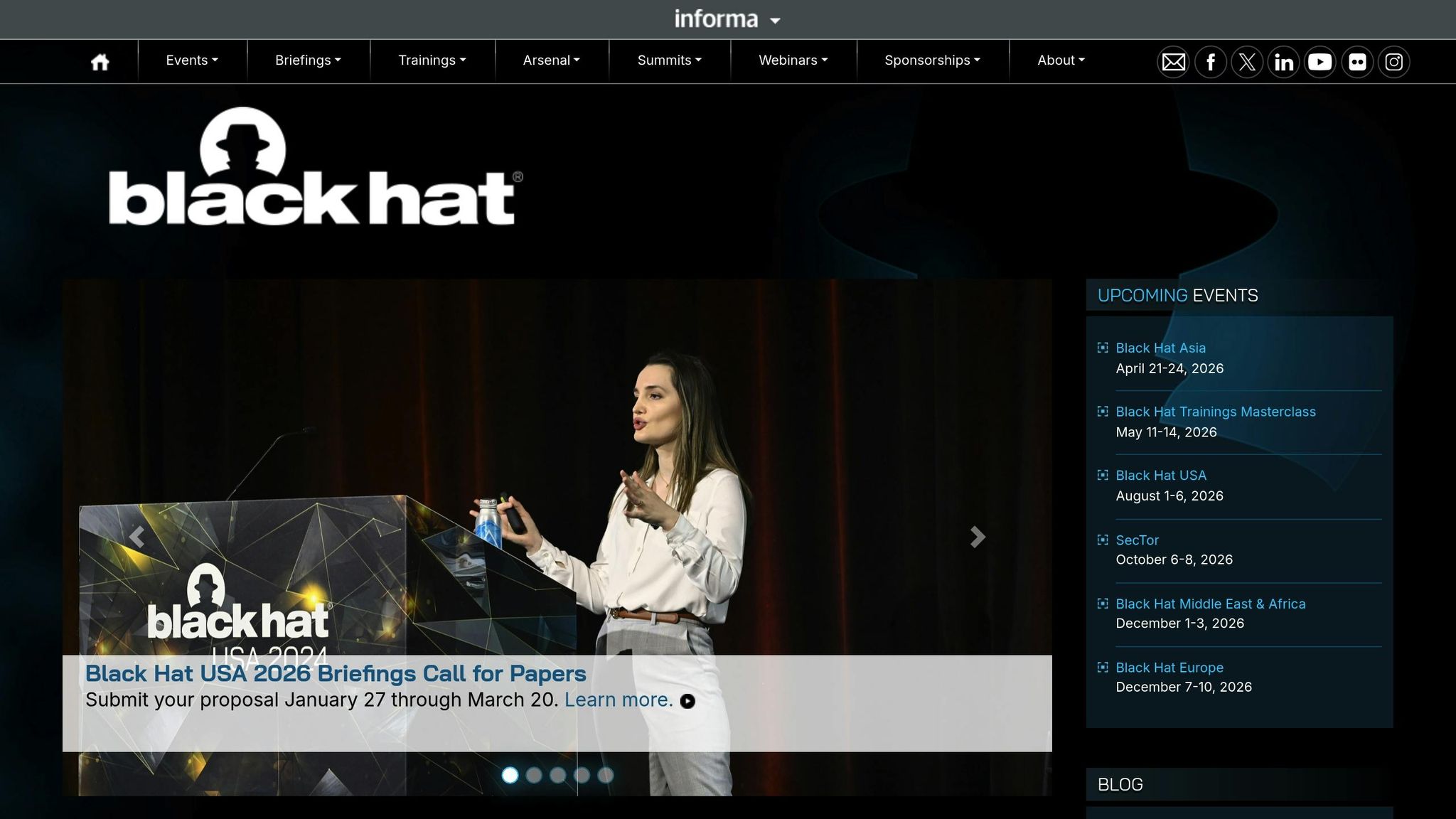
Task: Expand the Events dropdown menu
Action: point(191,60)
